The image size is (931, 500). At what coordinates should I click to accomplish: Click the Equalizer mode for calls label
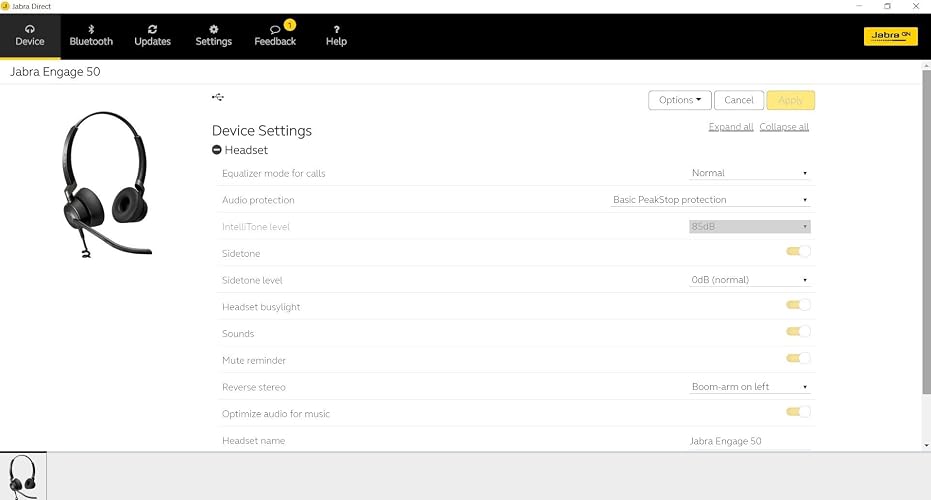pos(274,173)
